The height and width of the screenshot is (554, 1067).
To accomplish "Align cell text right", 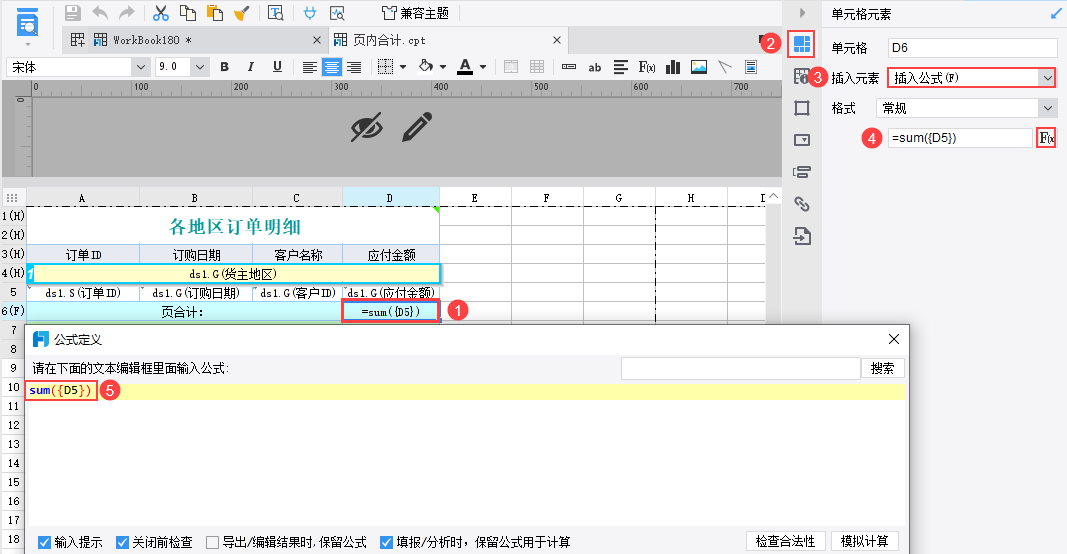I will click(354, 67).
